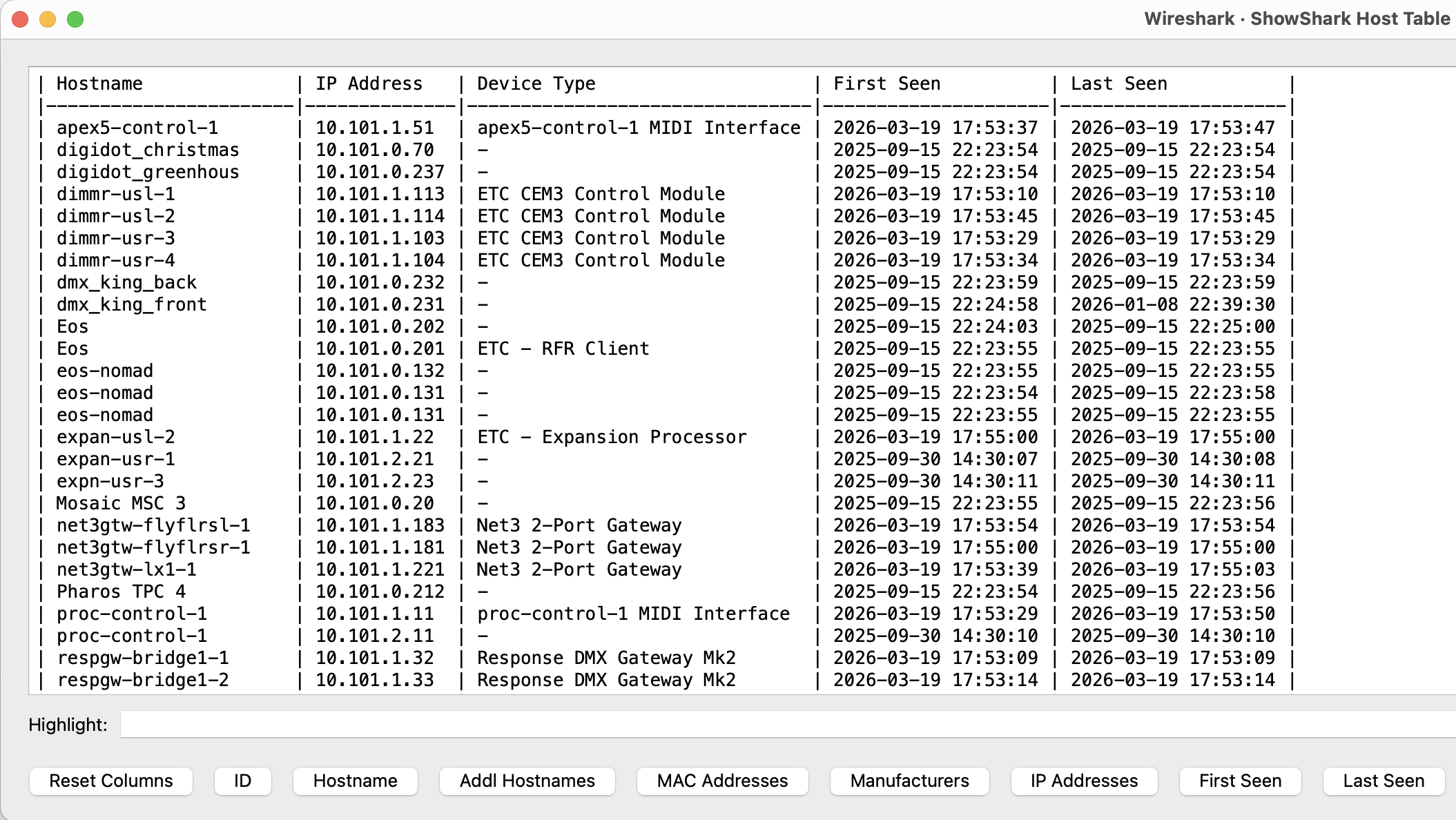The width and height of the screenshot is (1456, 820).
Task: Select hostname expan-usl-2
Action: 116,437
